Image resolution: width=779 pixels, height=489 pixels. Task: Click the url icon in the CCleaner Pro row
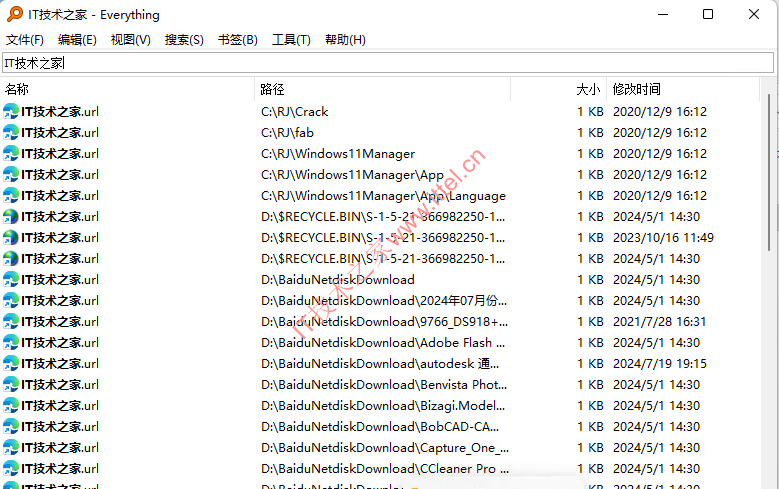point(10,469)
